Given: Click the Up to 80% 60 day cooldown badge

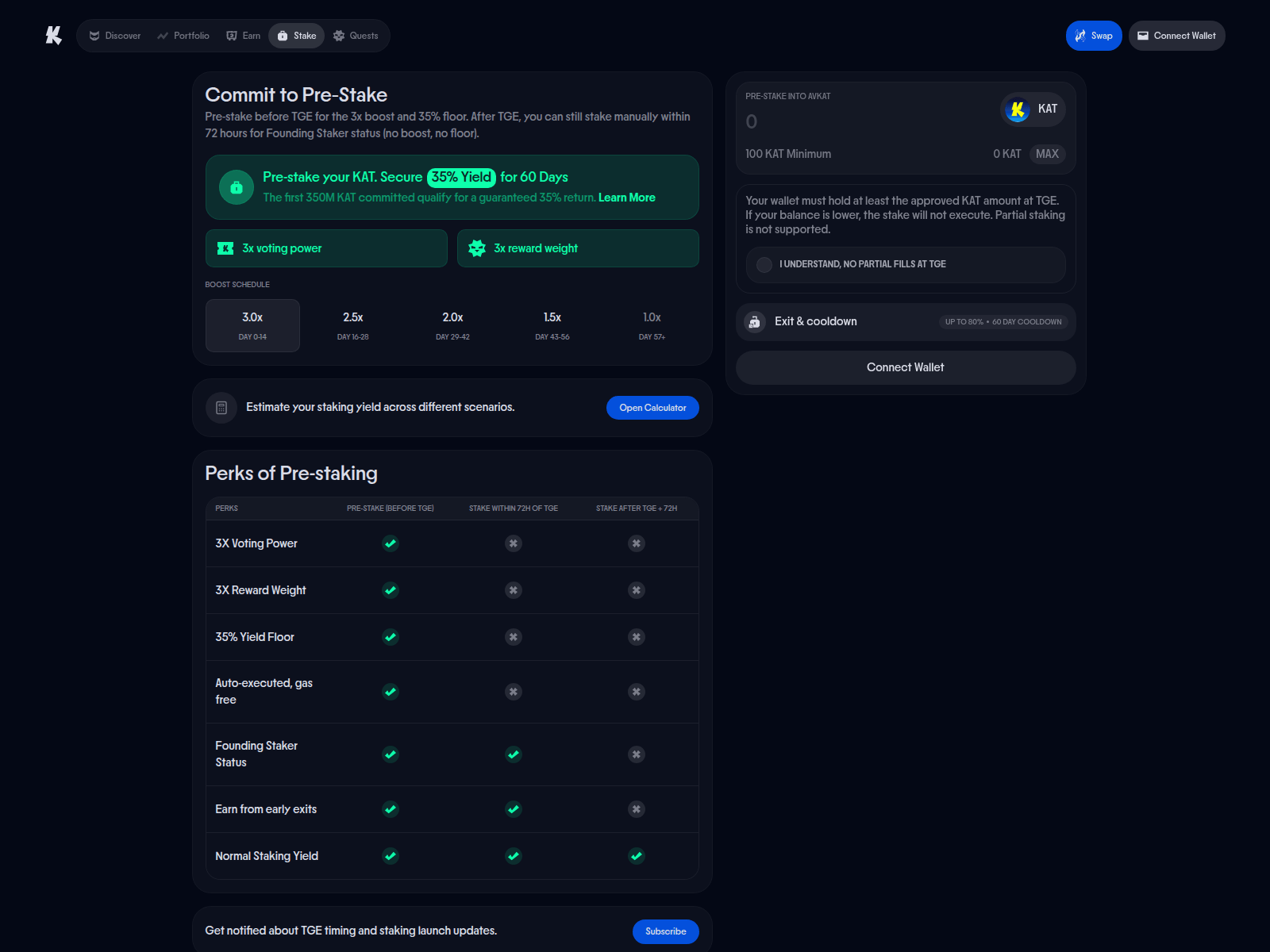Looking at the screenshot, I should tap(1003, 322).
